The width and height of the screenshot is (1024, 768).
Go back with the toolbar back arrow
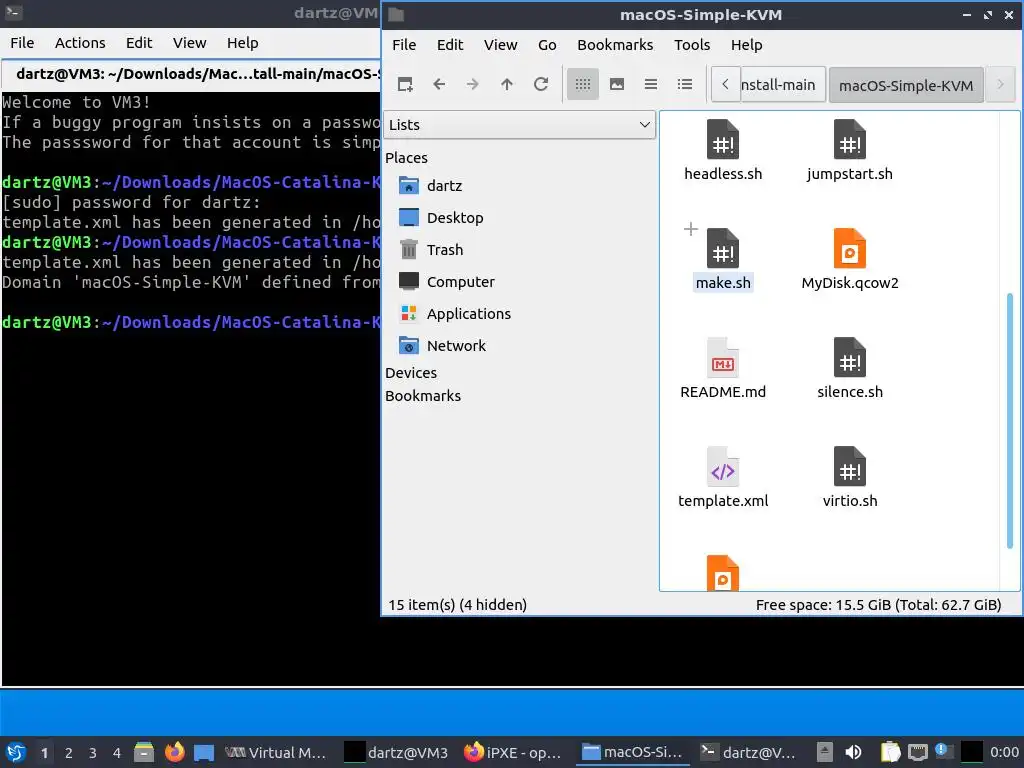pos(439,84)
